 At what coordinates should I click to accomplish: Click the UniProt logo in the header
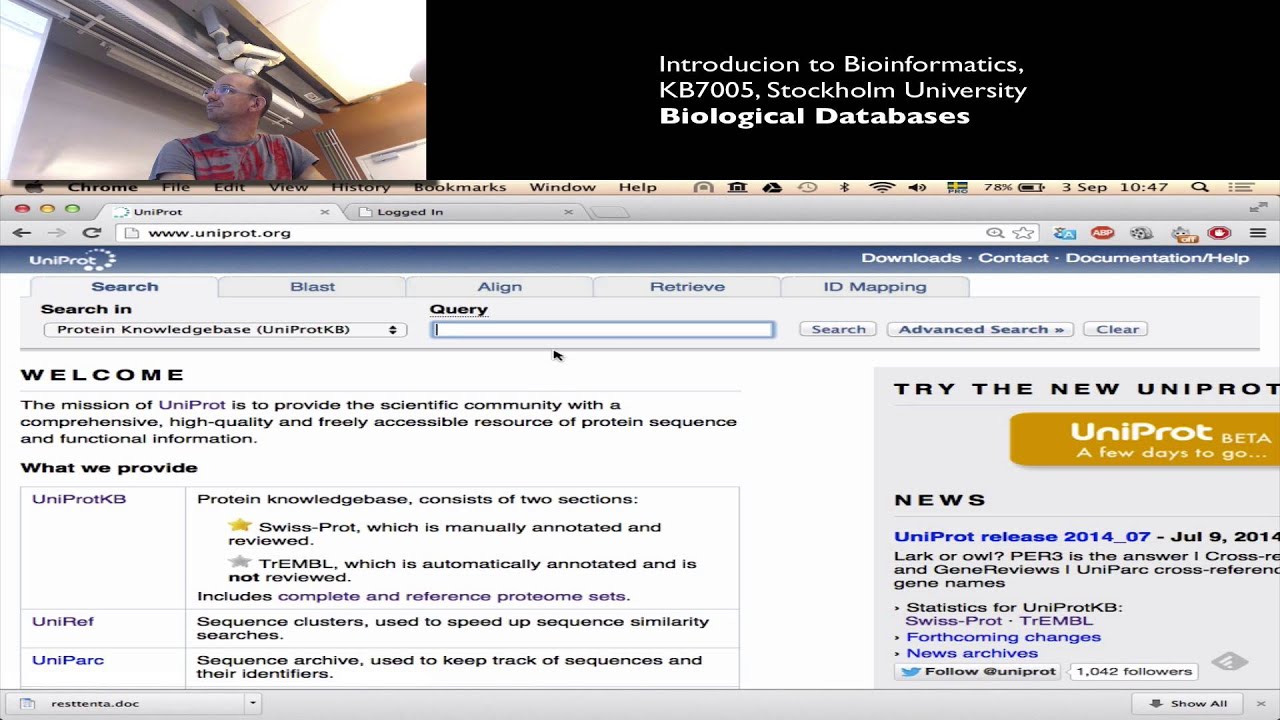tap(72, 260)
